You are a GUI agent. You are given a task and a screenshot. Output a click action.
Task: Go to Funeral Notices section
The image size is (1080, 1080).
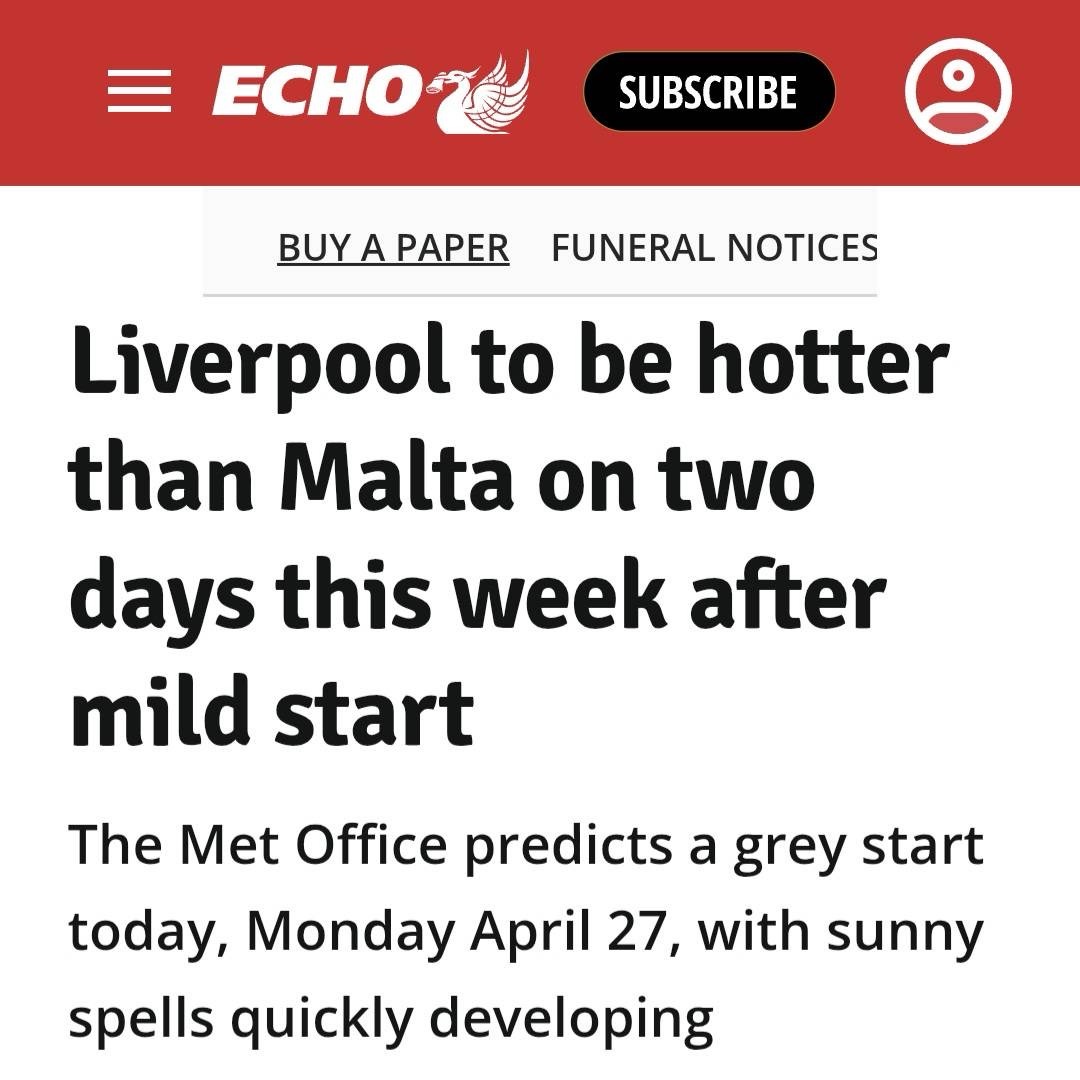click(714, 247)
